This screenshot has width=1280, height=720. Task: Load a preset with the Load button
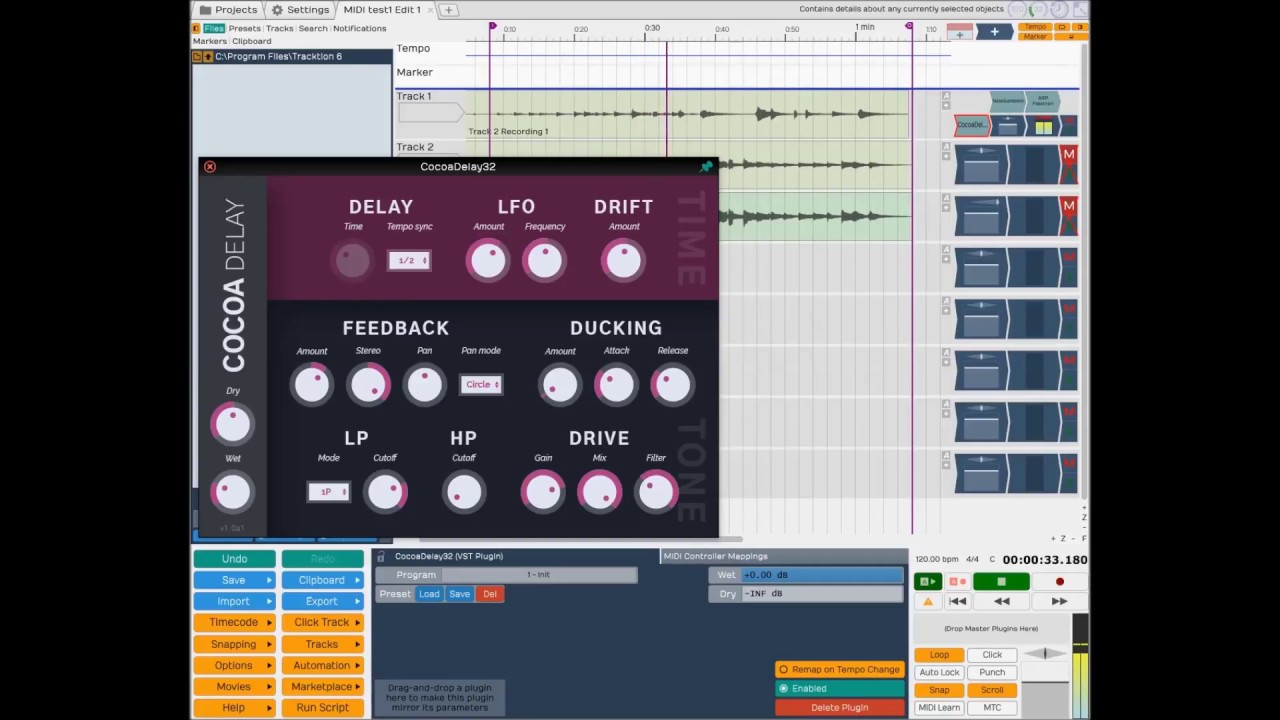coord(429,594)
